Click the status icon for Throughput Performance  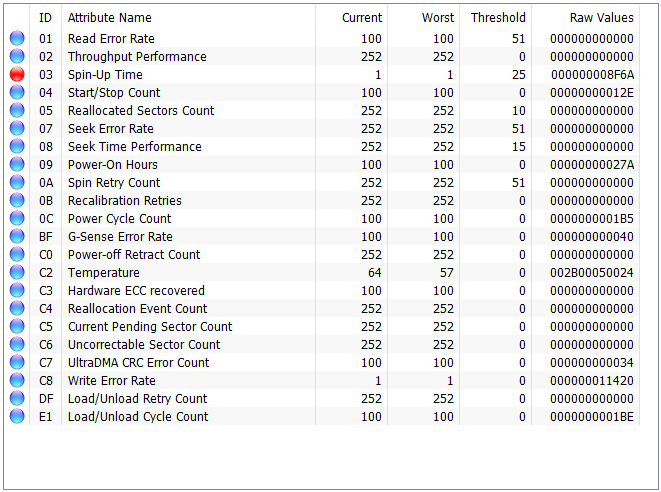coord(17,56)
